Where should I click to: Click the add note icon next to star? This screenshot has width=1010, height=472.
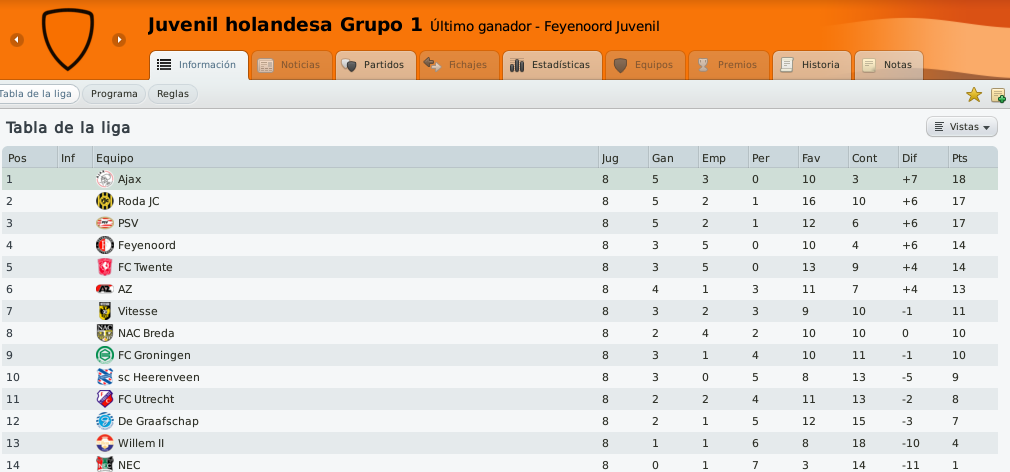[x=998, y=95]
